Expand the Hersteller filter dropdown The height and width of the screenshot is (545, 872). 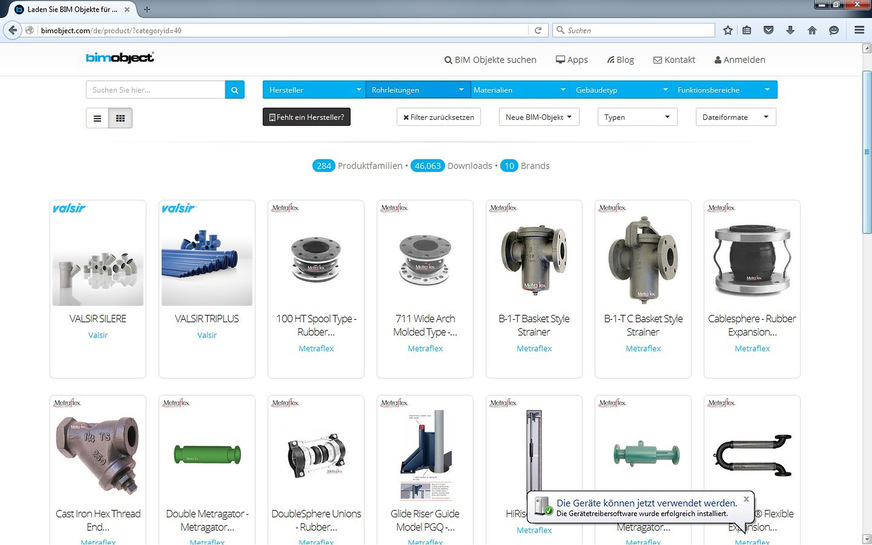[x=314, y=90]
